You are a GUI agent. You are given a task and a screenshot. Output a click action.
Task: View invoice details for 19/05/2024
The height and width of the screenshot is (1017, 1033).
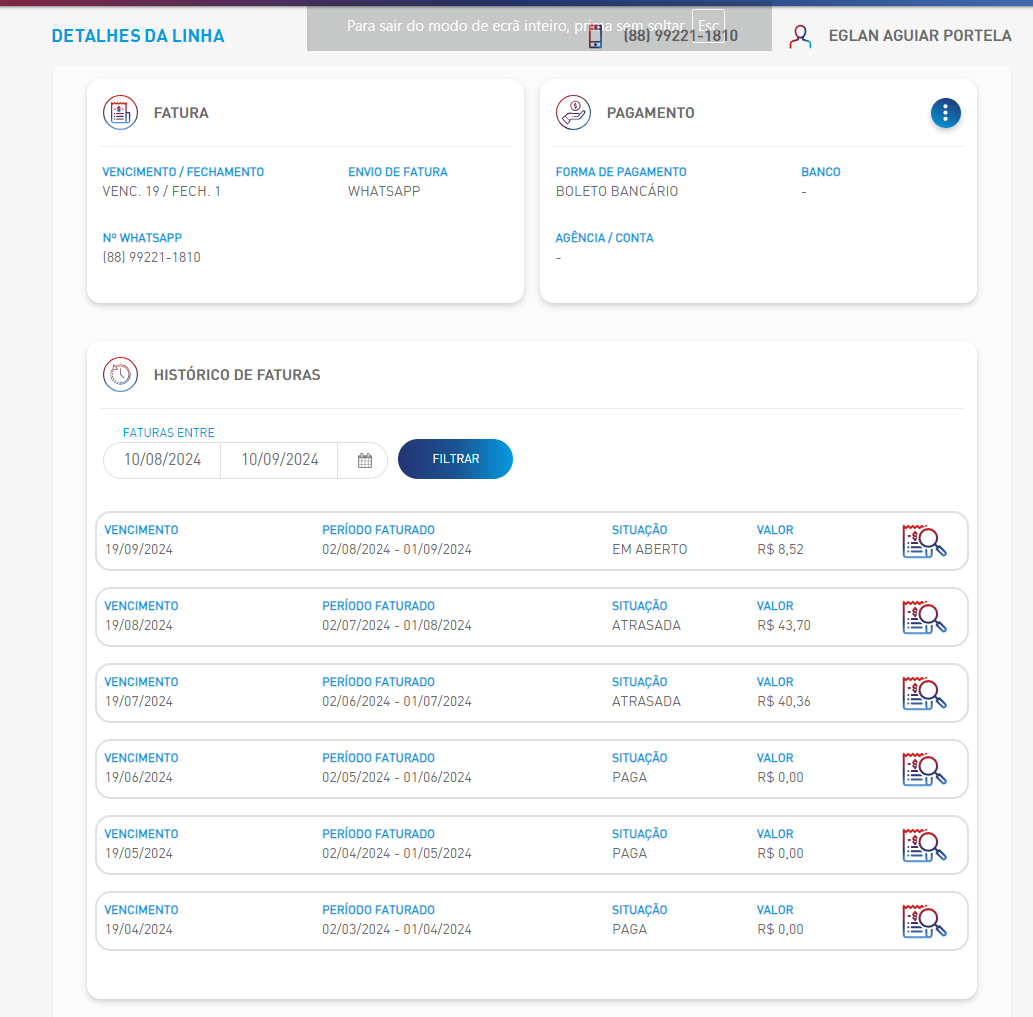(x=924, y=845)
